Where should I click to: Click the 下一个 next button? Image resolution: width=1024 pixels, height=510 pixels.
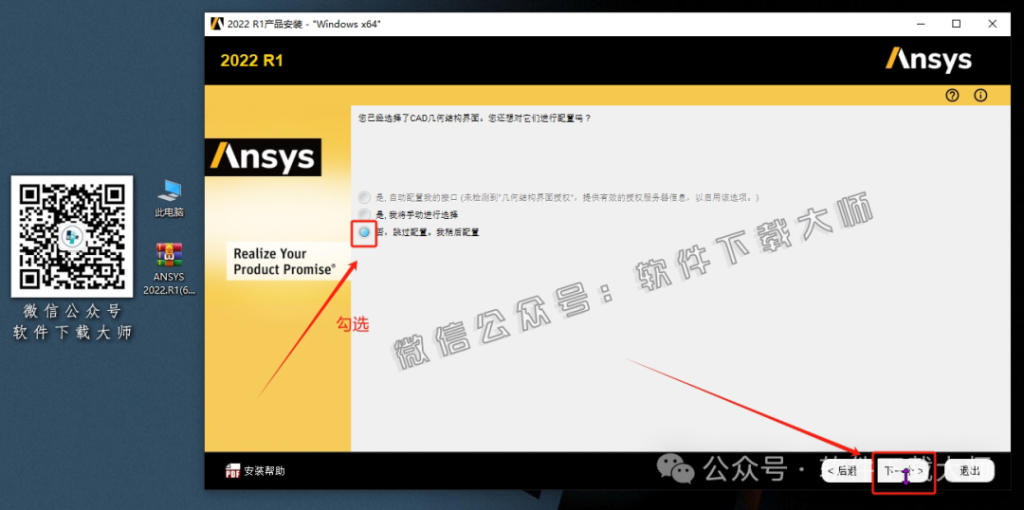[904, 471]
